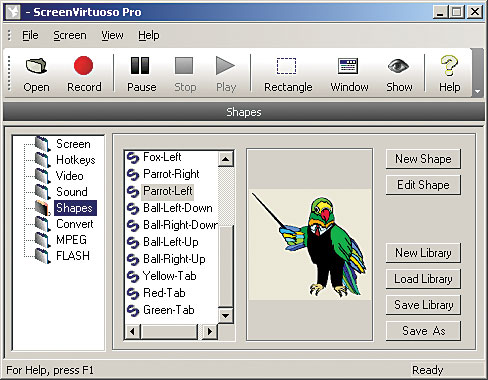488x380 pixels.
Task: Click the Stop toolbar icon
Action: click(x=184, y=66)
